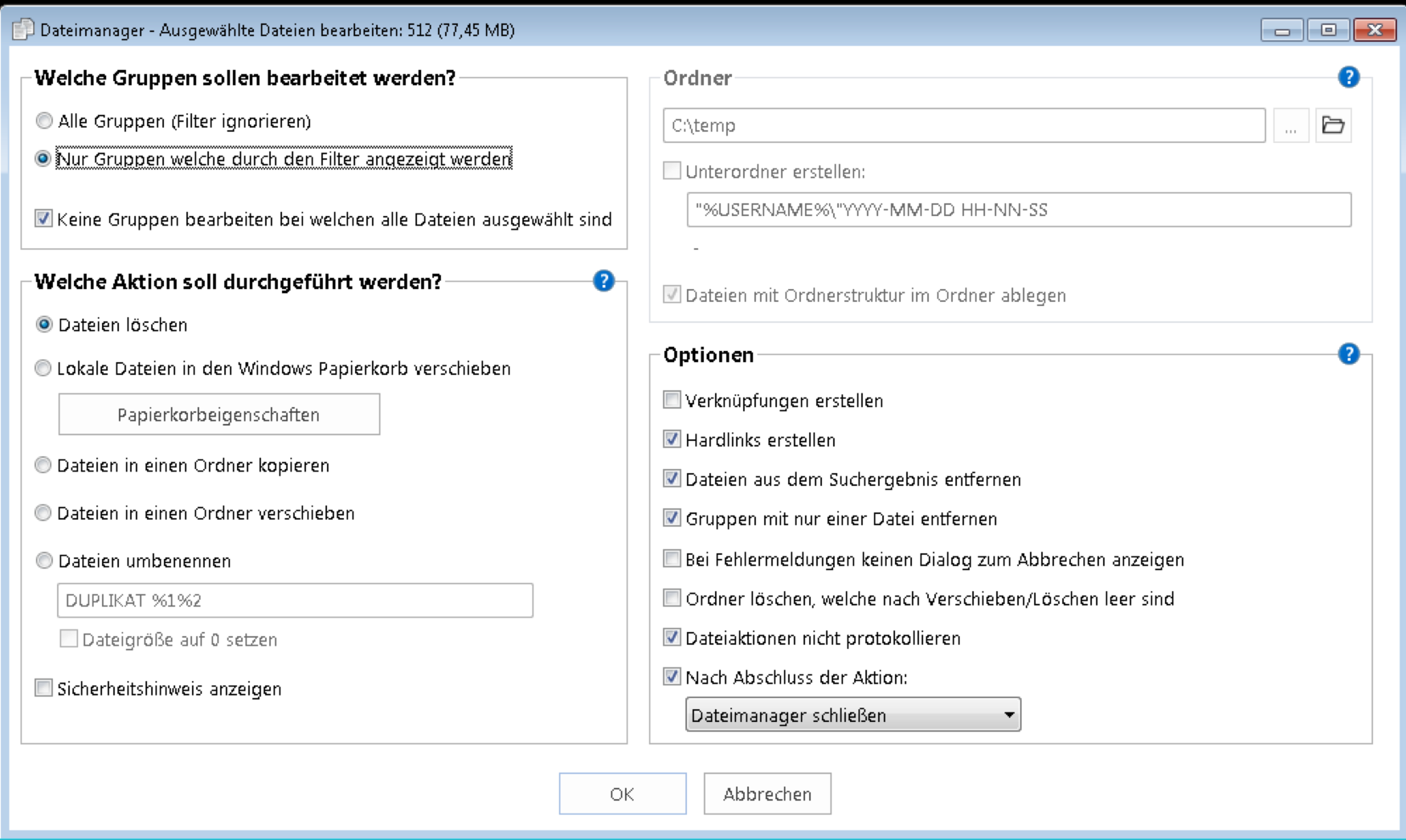
Task: Open help for the Optionen section
Action: click(1348, 354)
